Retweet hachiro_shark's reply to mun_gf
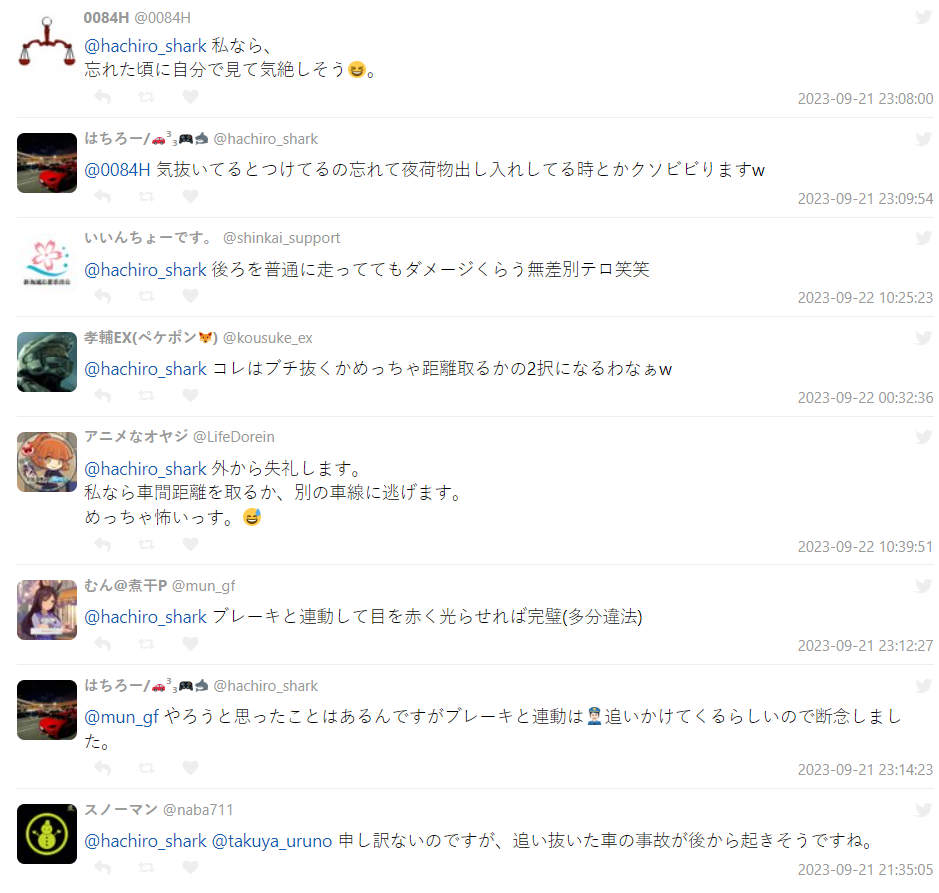 [x=146, y=767]
